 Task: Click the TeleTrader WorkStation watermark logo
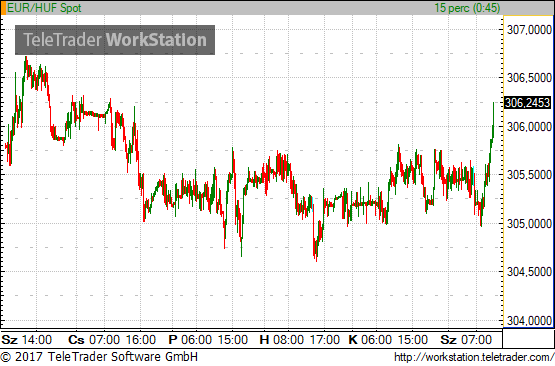[115, 40]
